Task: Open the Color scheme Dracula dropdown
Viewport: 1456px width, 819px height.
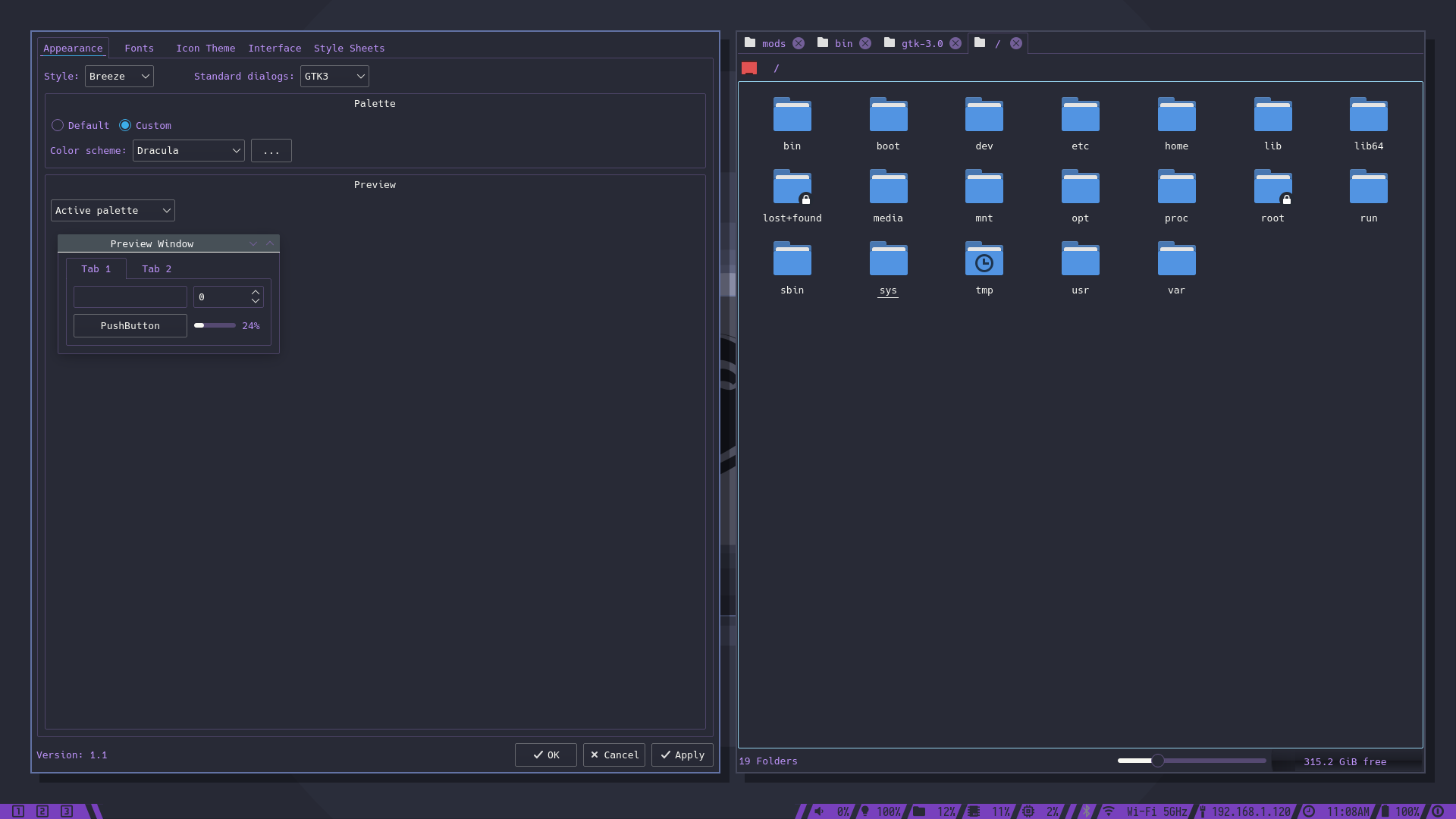Action: point(188,151)
